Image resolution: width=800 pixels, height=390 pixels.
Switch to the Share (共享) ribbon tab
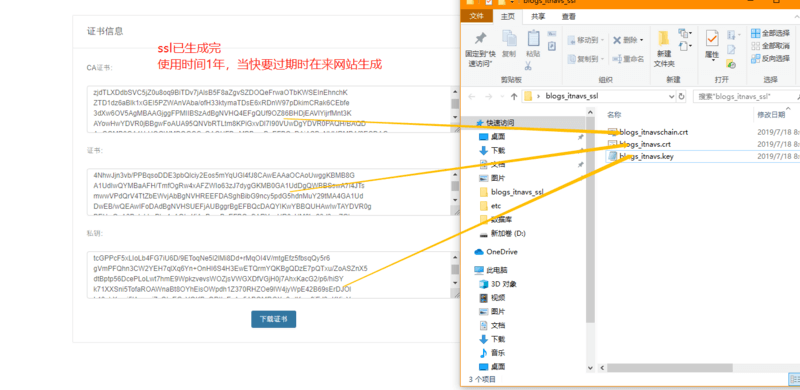click(538, 16)
